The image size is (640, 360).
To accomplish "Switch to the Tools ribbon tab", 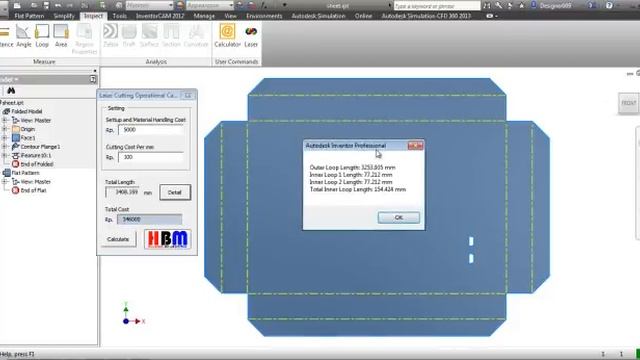I will click(x=120, y=16).
